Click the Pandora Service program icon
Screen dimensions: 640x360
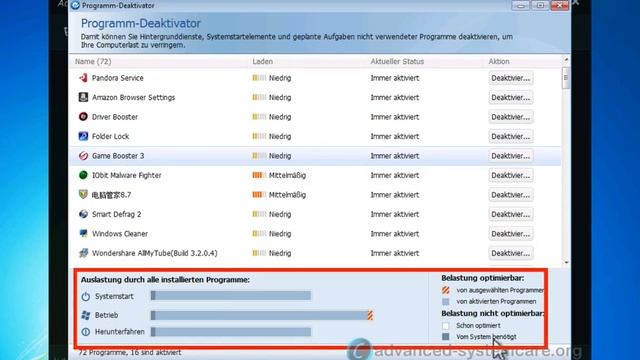[x=83, y=78]
